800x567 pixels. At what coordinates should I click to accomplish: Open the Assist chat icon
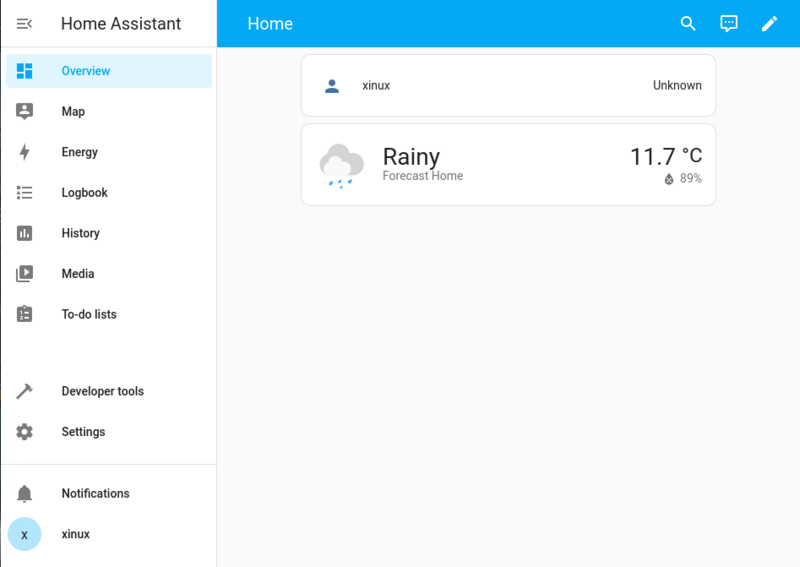[729, 24]
